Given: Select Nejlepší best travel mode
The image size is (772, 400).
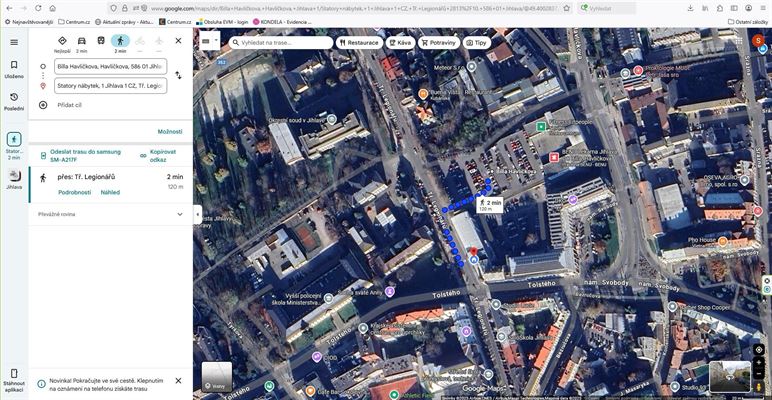Looking at the screenshot, I should click(62, 41).
